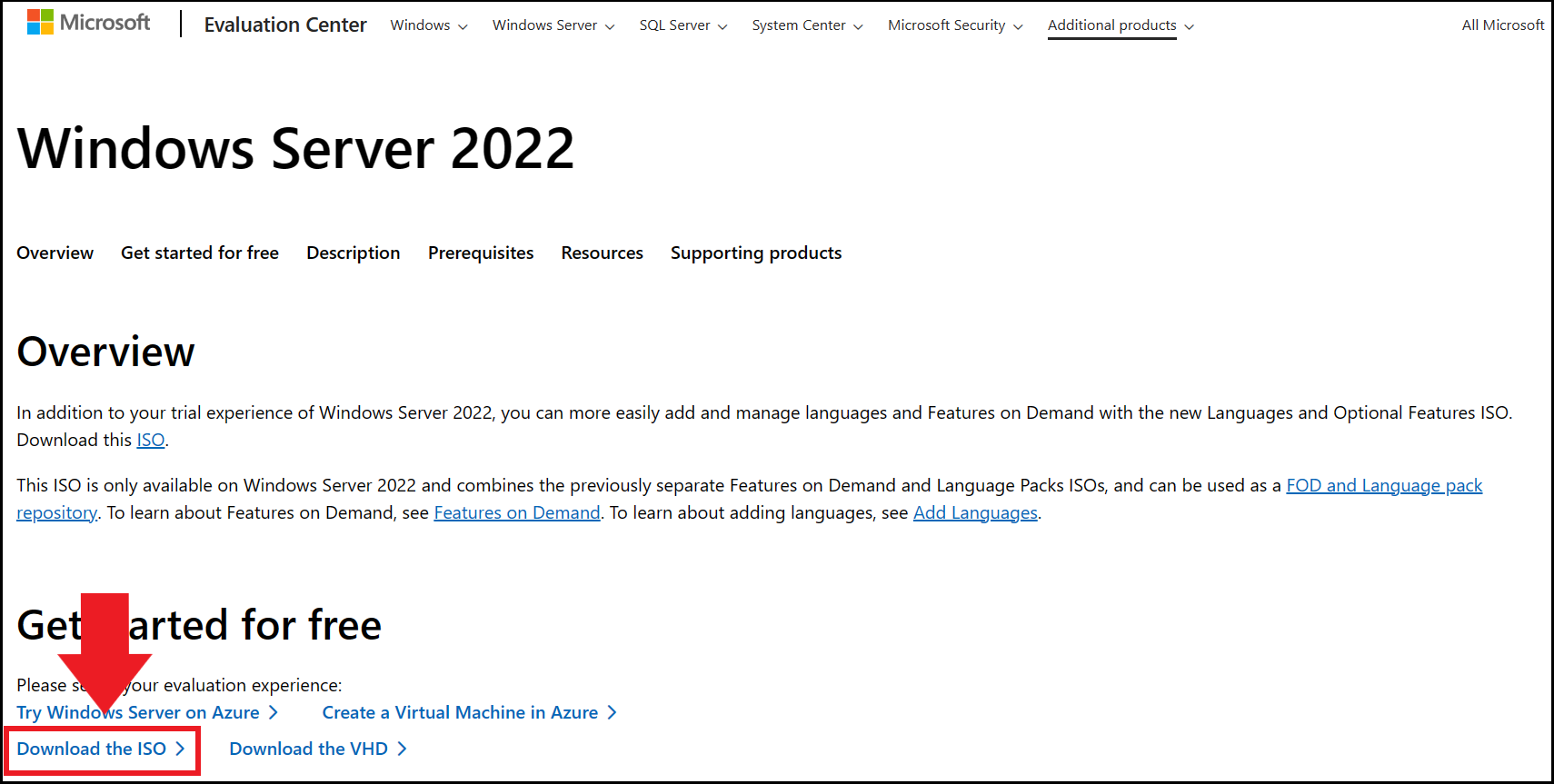Screen dimensions: 1554x784
Task: Open the All Microsoft menu
Action: [x=1503, y=25]
